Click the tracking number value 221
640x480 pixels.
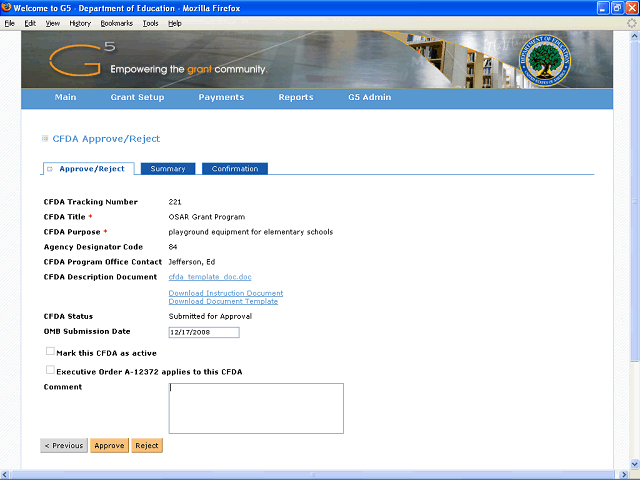click(175, 202)
